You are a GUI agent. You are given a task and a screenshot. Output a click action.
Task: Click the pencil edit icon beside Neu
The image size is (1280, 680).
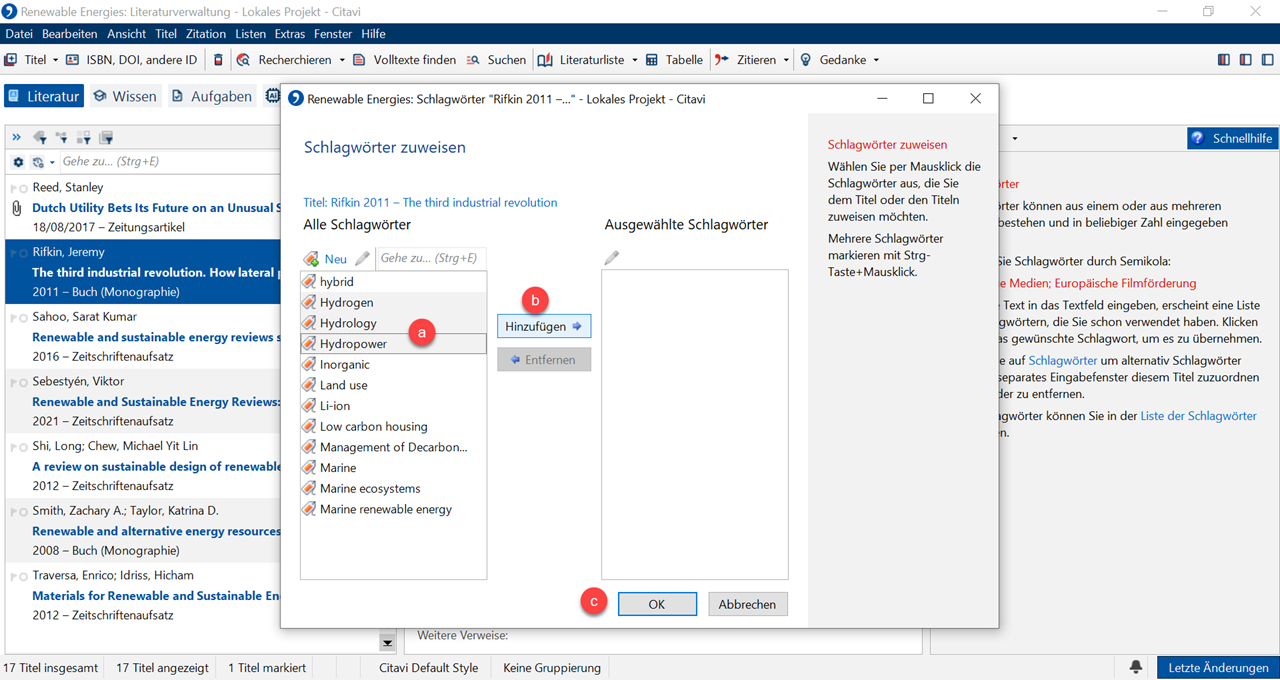tap(362, 259)
